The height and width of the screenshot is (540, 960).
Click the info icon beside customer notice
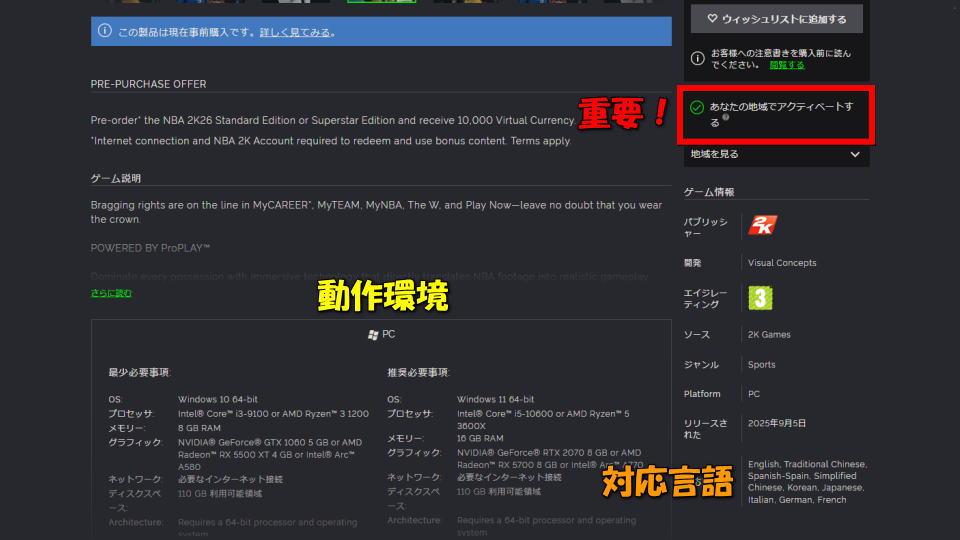tap(697, 59)
